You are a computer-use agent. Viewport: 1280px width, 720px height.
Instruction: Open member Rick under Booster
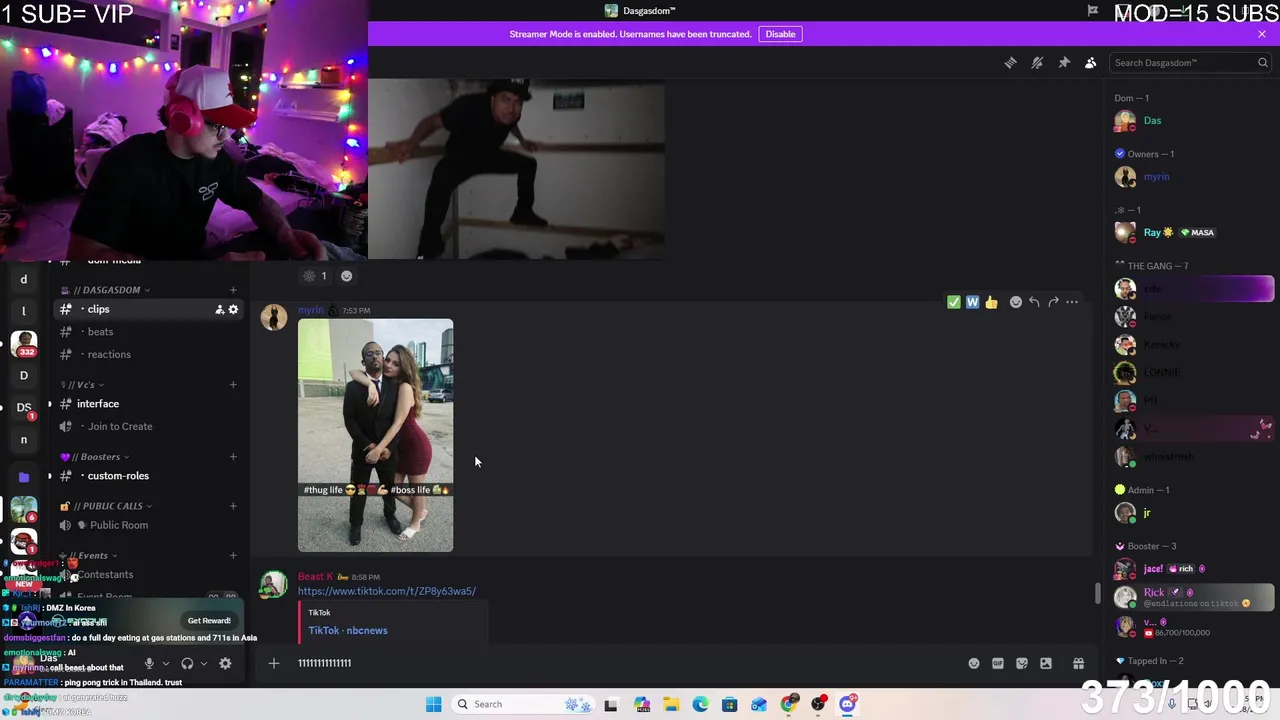point(1192,597)
